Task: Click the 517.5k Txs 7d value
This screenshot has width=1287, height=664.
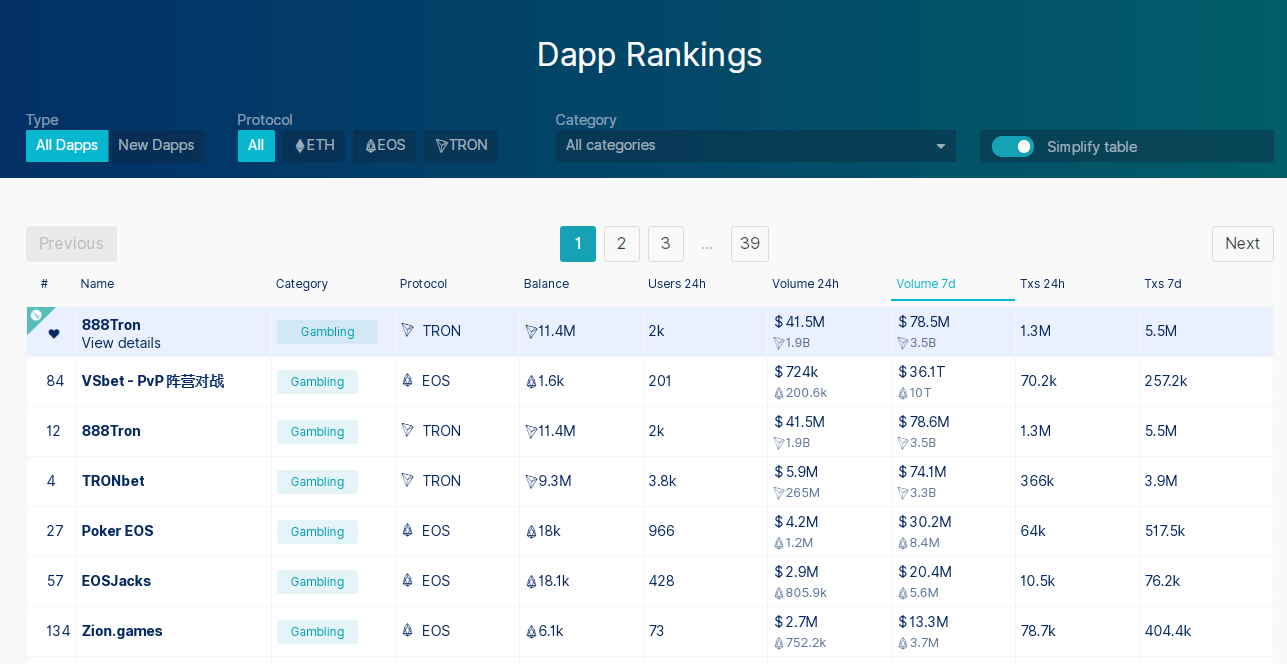Action: coord(1165,531)
